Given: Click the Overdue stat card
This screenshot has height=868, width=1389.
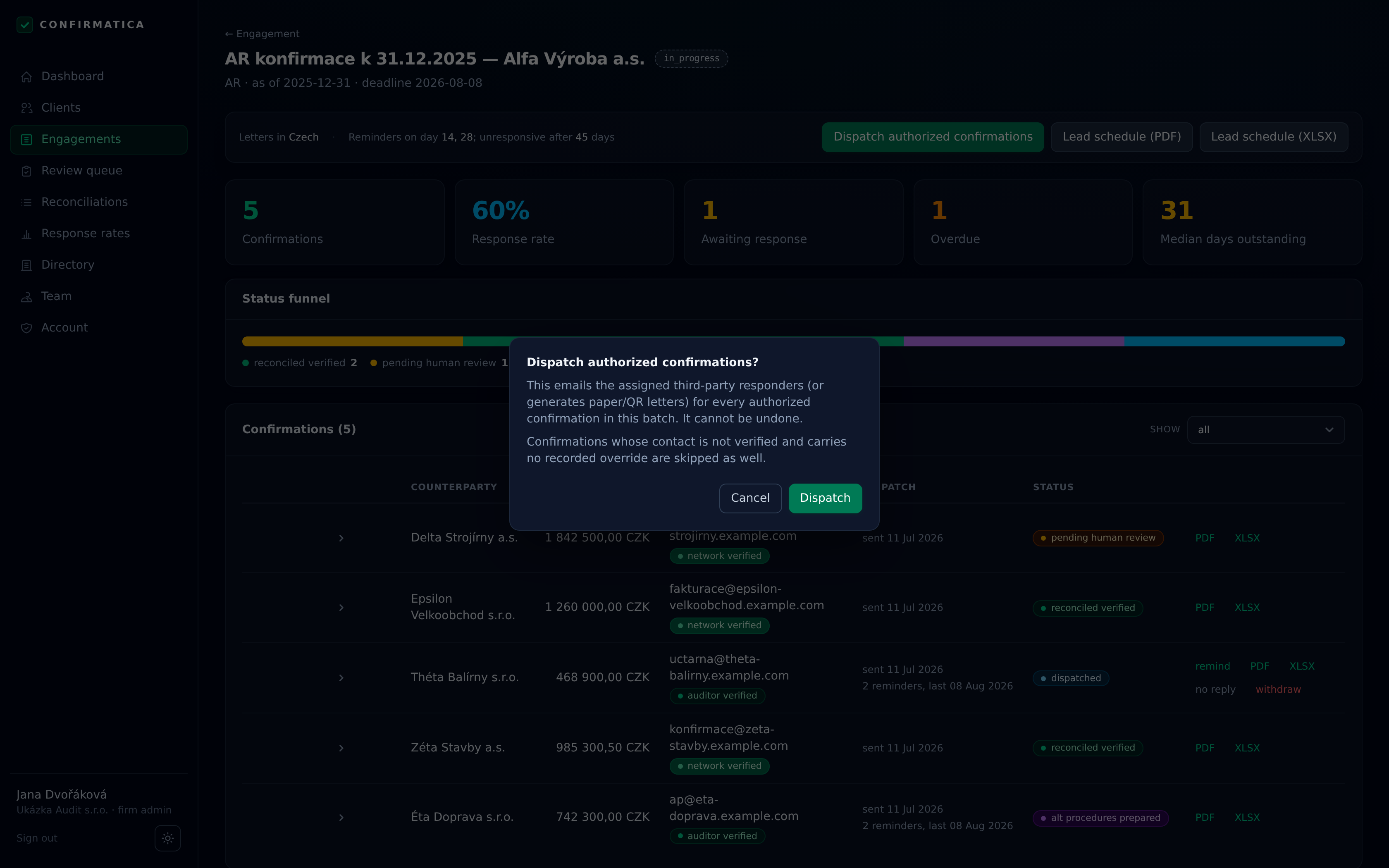Looking at the screenshot, I should (1023, 223).
